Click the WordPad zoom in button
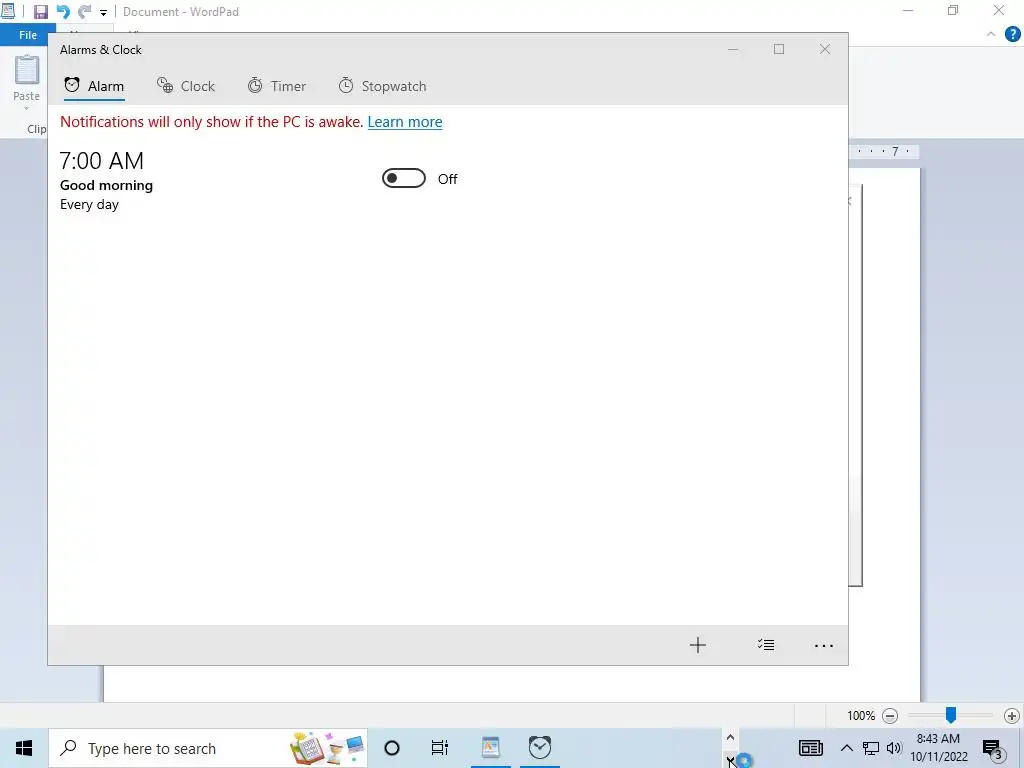 [x=1012, y=716]
